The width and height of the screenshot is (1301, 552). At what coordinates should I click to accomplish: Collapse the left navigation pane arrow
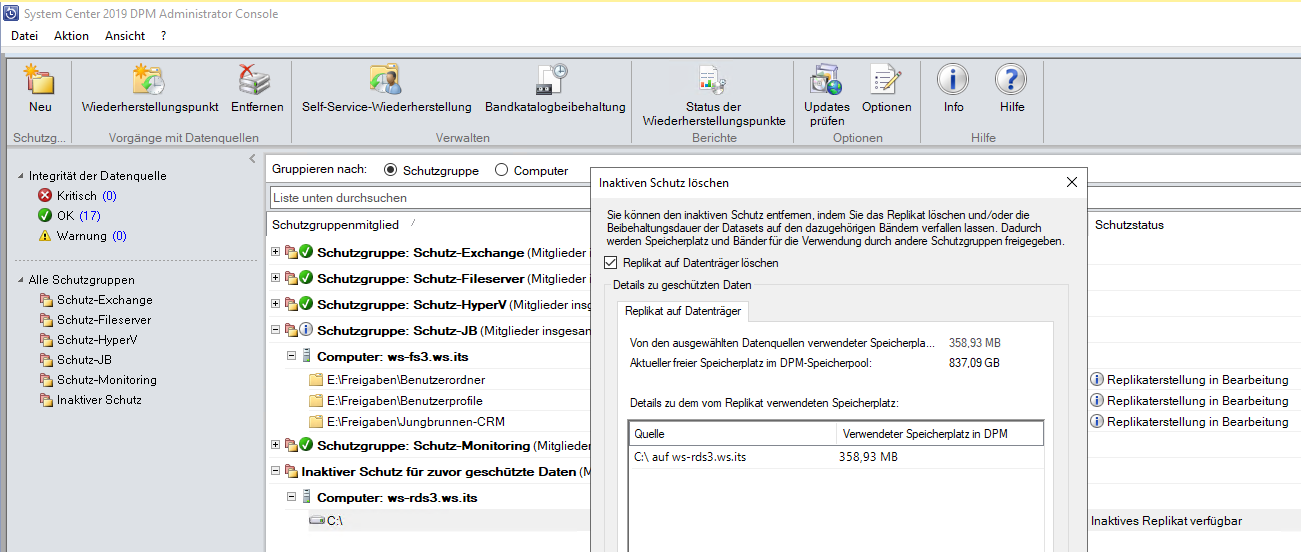point(252,159)
